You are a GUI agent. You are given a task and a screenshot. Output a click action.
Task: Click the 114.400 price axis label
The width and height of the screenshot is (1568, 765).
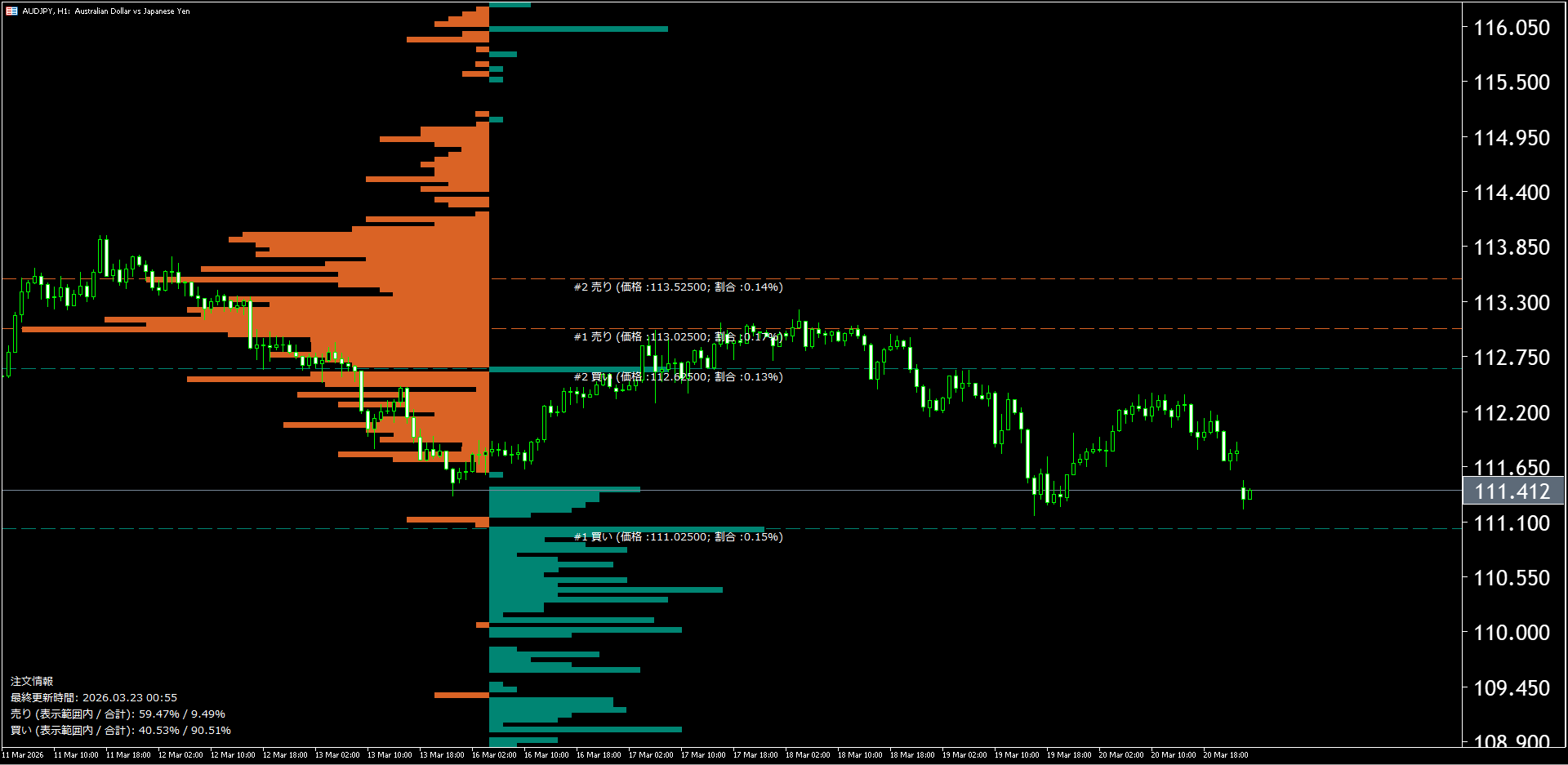1511,193
